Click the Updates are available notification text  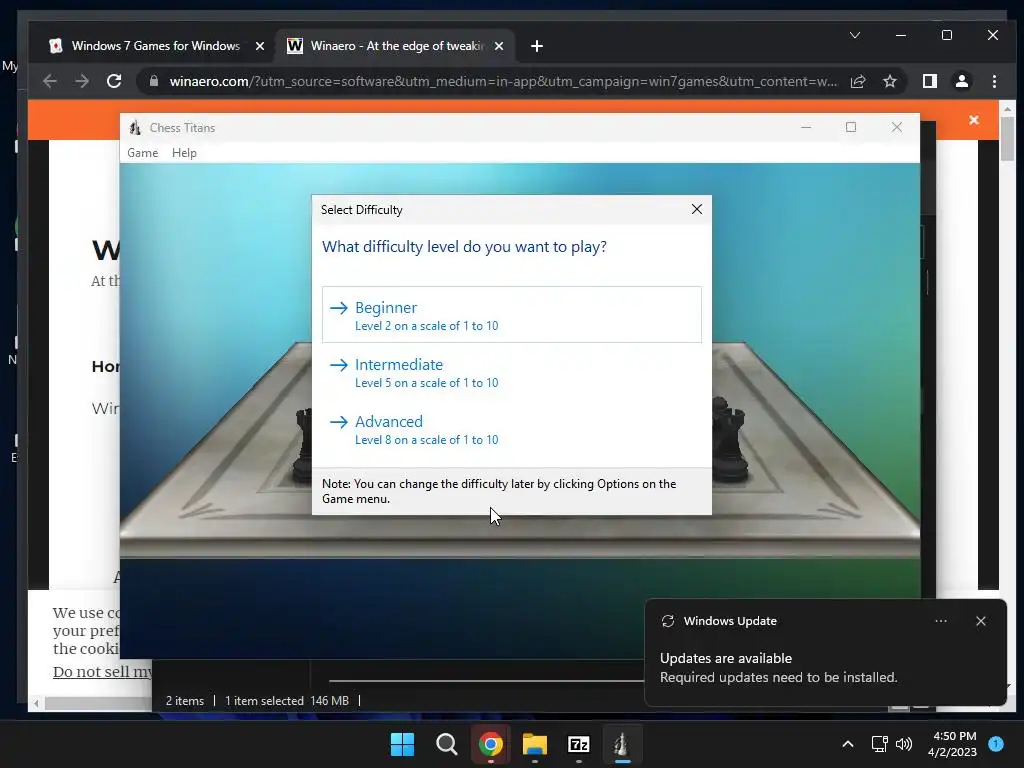[x=726, y=658]
